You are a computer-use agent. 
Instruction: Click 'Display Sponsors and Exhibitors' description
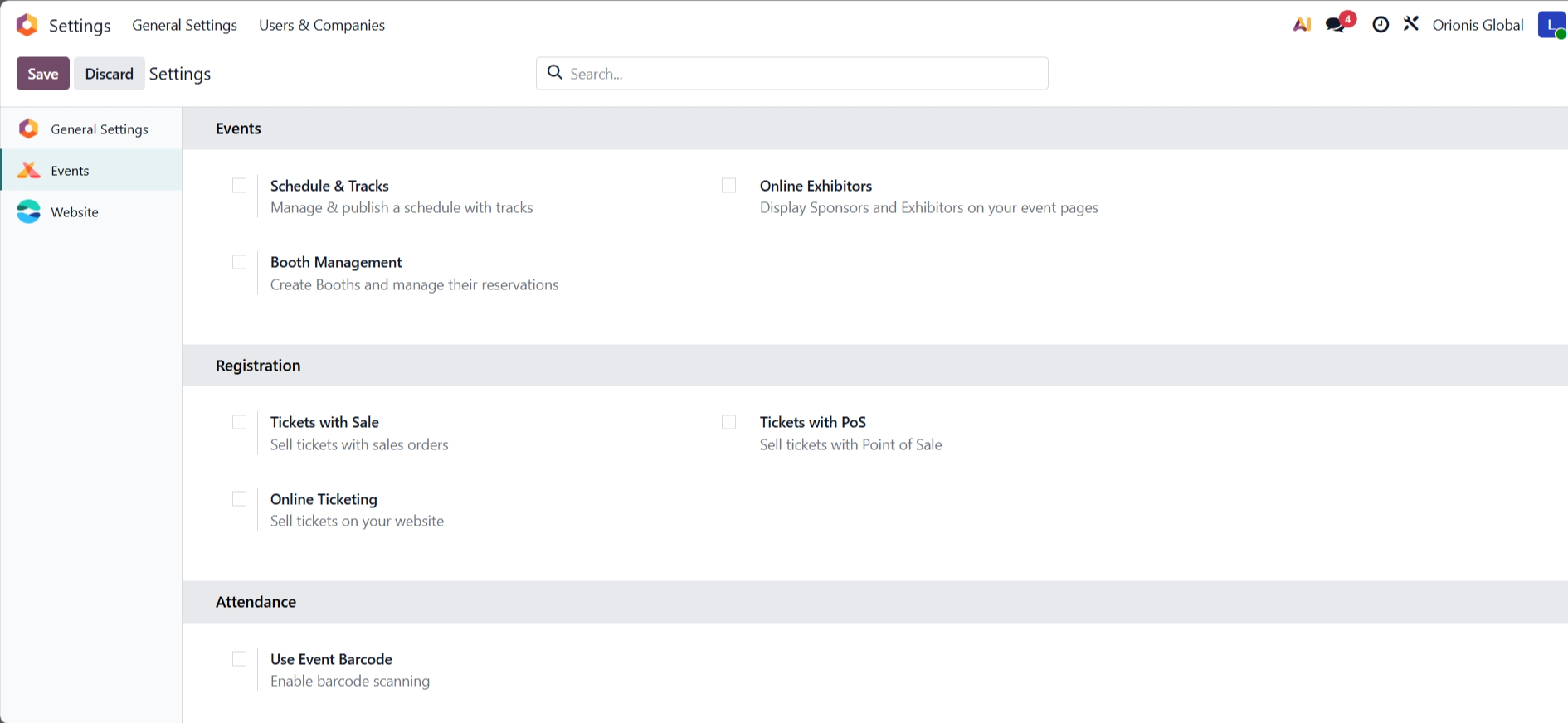[928, 207]
